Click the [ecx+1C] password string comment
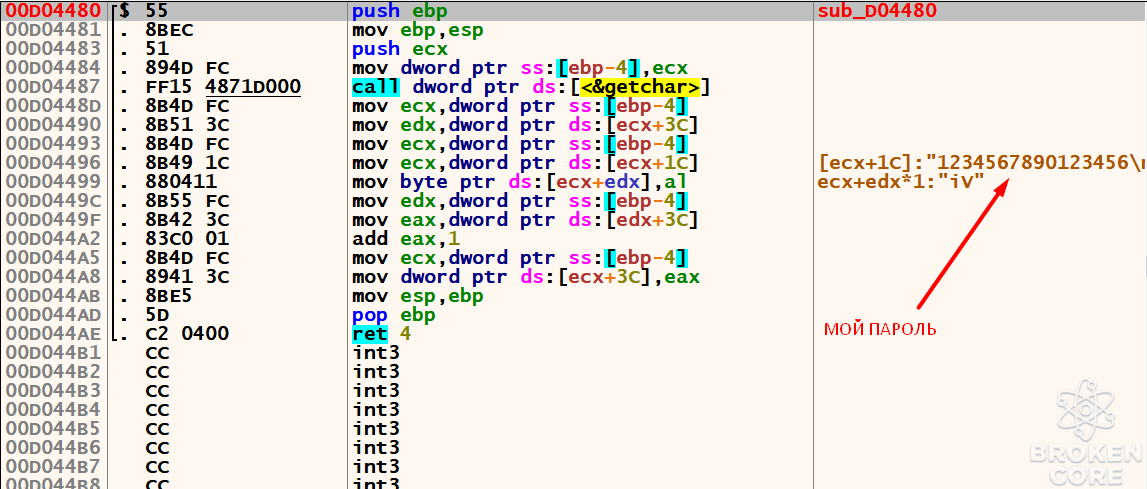1147x489 pixels. pos(982,164)
